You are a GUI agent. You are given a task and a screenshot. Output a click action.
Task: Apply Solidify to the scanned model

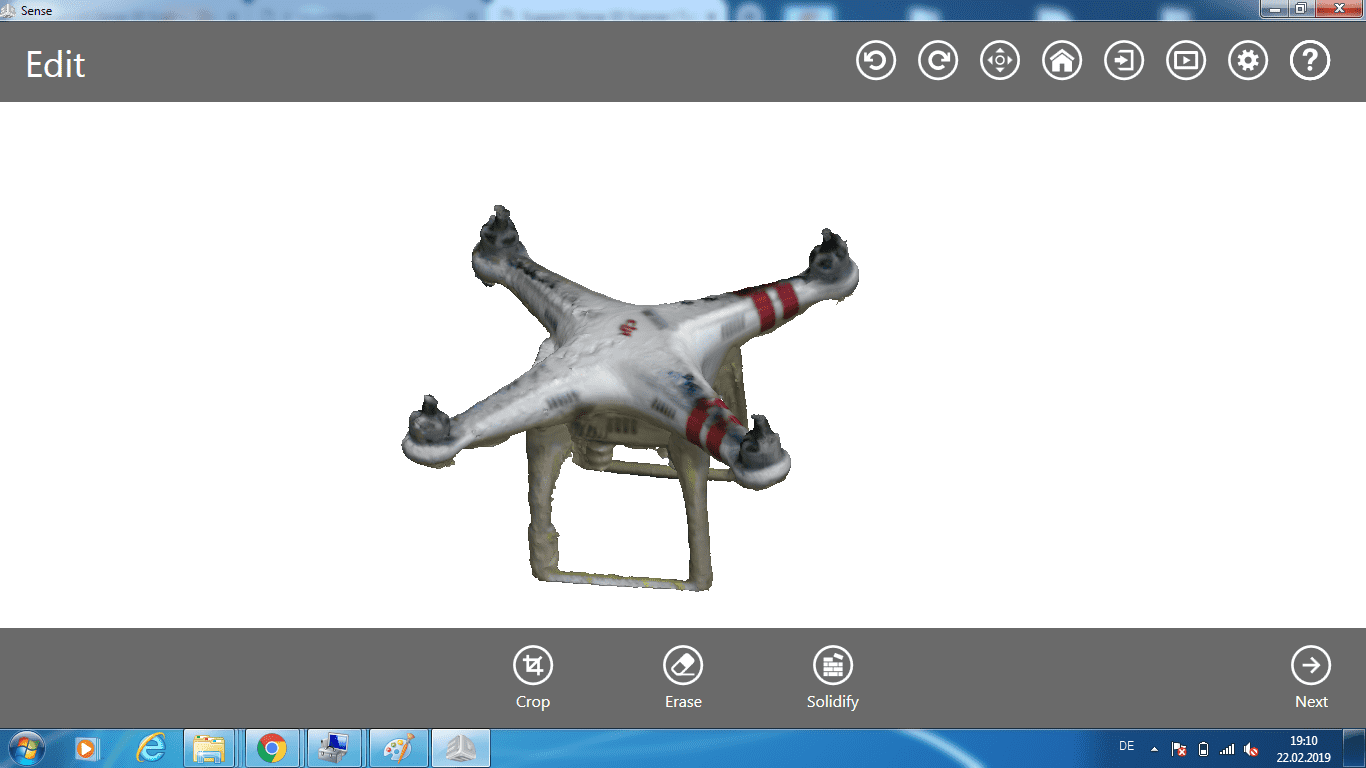[833, 677]
